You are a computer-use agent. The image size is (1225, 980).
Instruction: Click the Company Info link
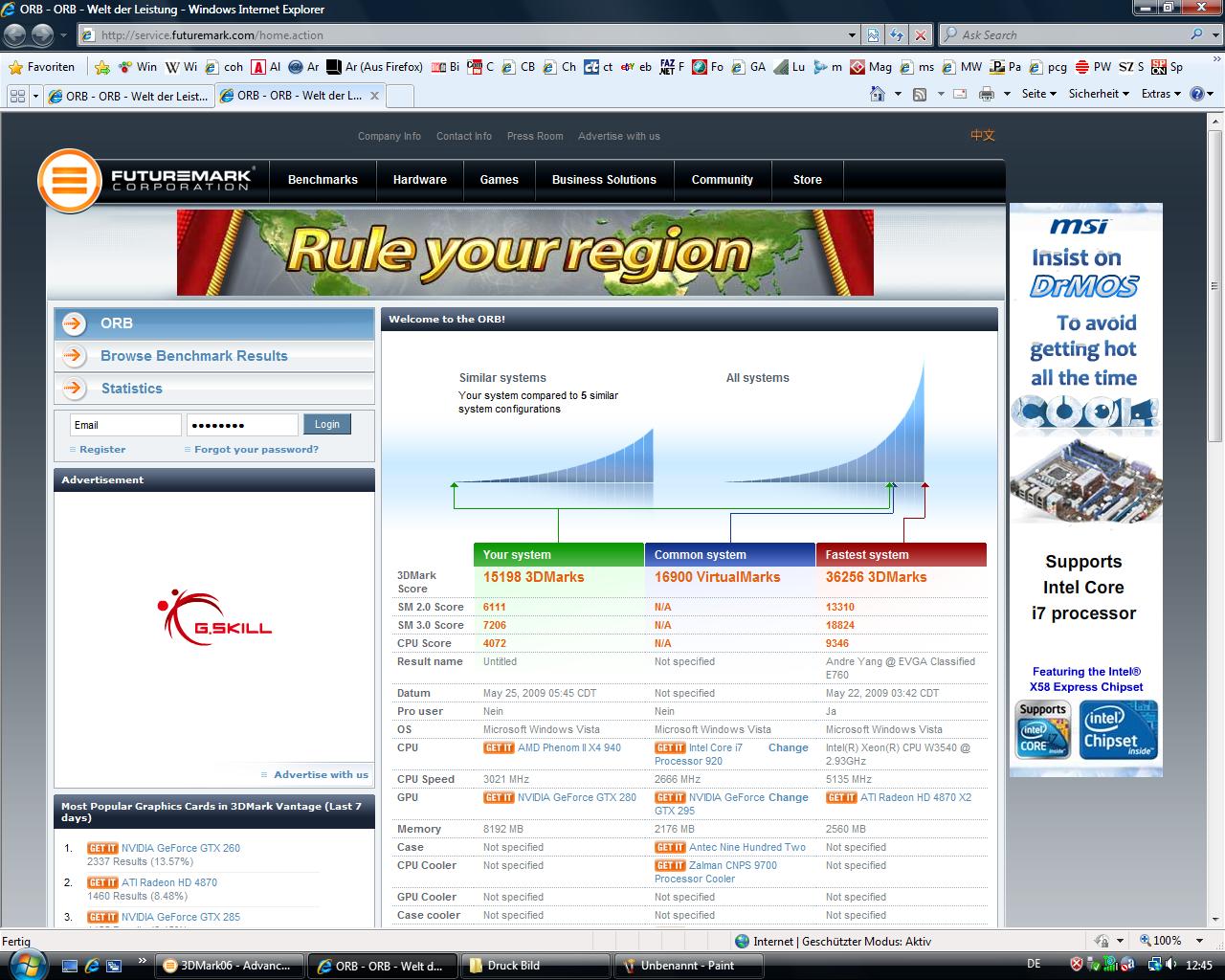(390, 136)
